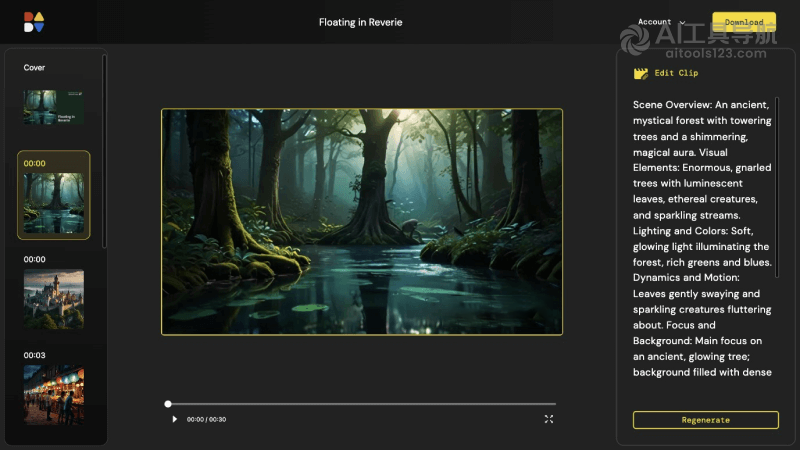Click the clip list scrollbar
The width and height of the screenshot is (800, 450).
(104, 151)
